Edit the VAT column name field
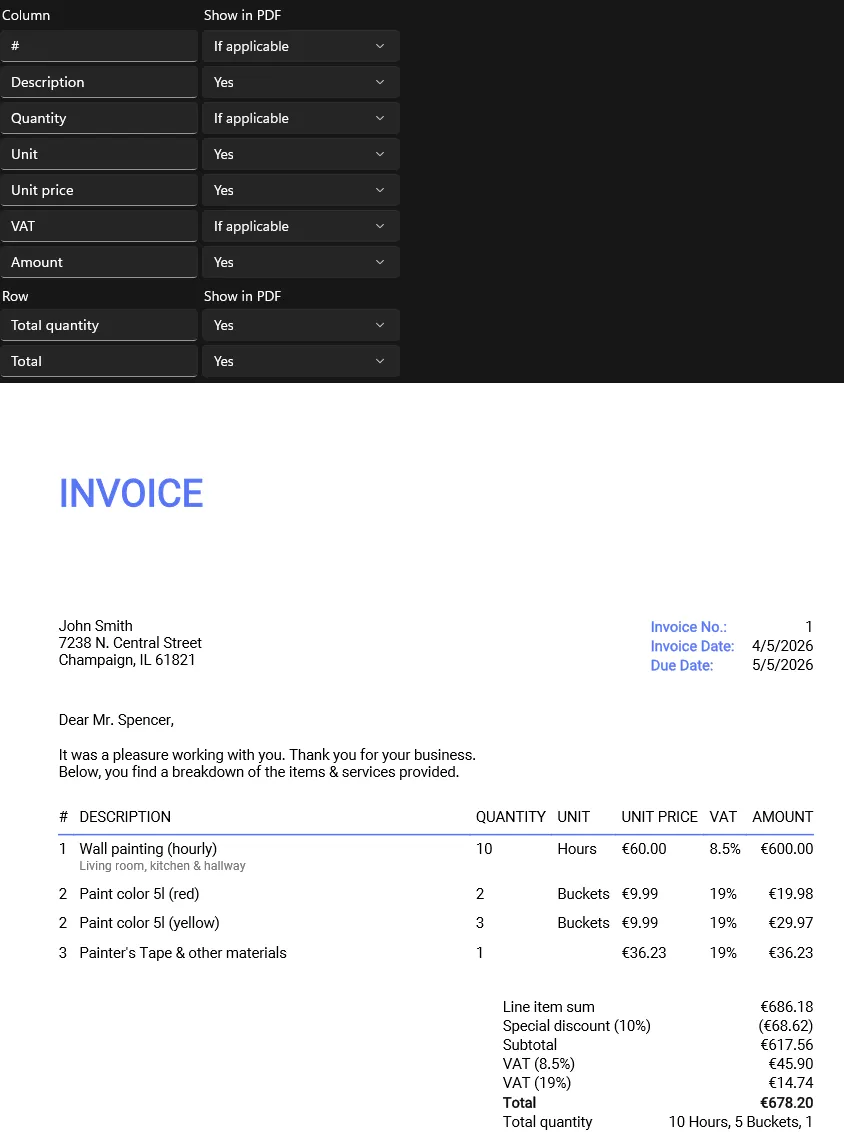The image size is (844, 1132). tap(99, 226)
